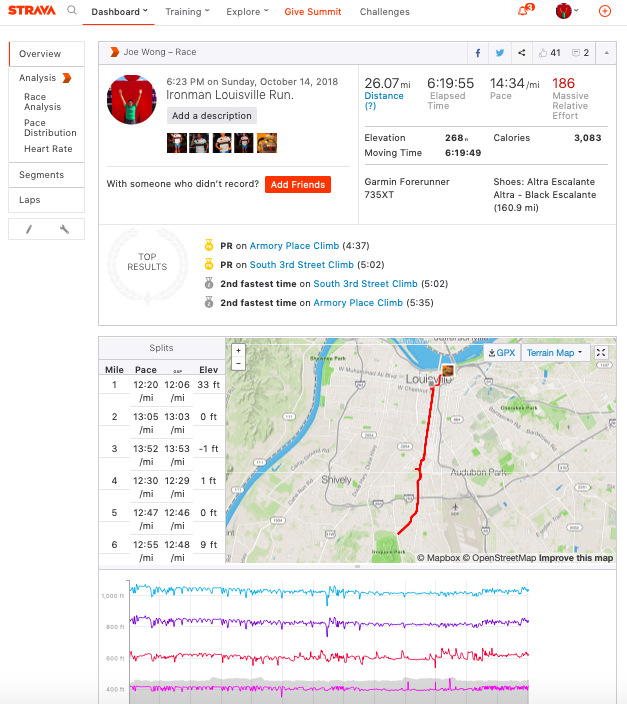Viewport: 627px width, 704px height.
Task: Open the Terrain Map dropdown
Action: [553, 352]
